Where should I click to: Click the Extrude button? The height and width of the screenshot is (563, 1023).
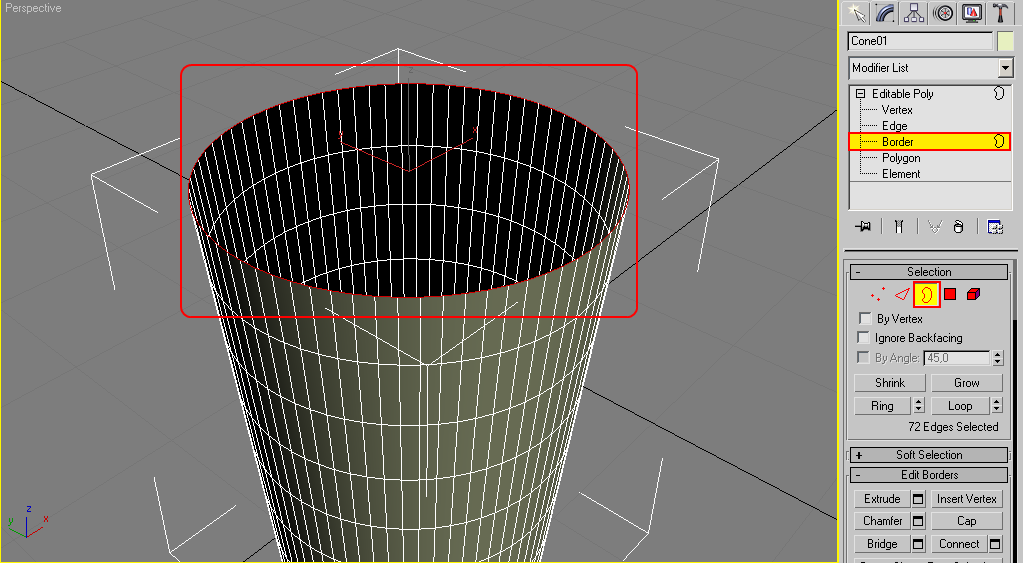click(882, 499)
